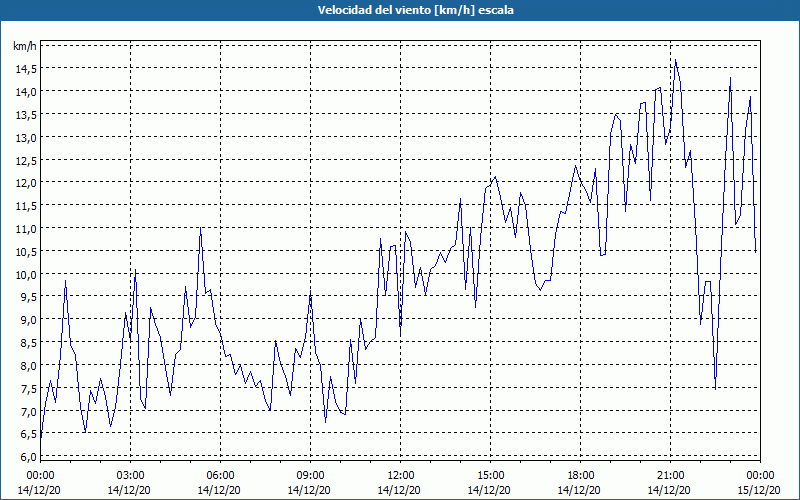Click the "13,0" y-axis label
This screenshot has height=500, width=800.
pyautogui.click(x=26, y=138)
